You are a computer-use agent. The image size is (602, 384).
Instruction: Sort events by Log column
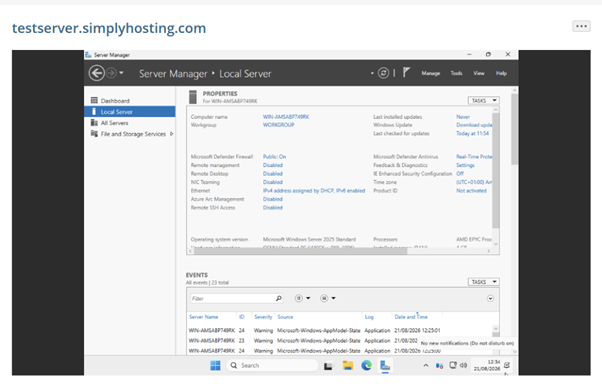369,317
